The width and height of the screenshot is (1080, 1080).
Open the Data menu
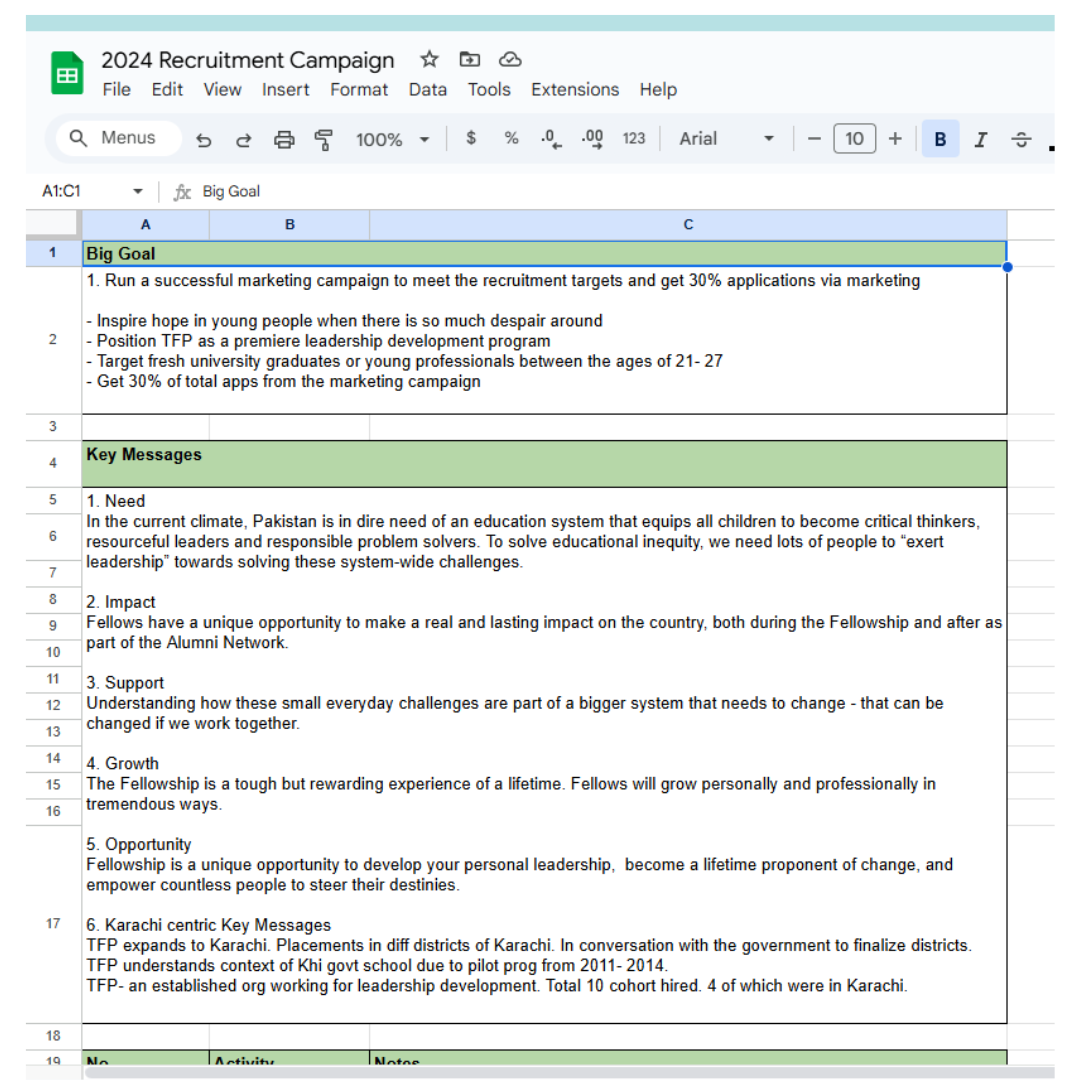coord(428,90)
